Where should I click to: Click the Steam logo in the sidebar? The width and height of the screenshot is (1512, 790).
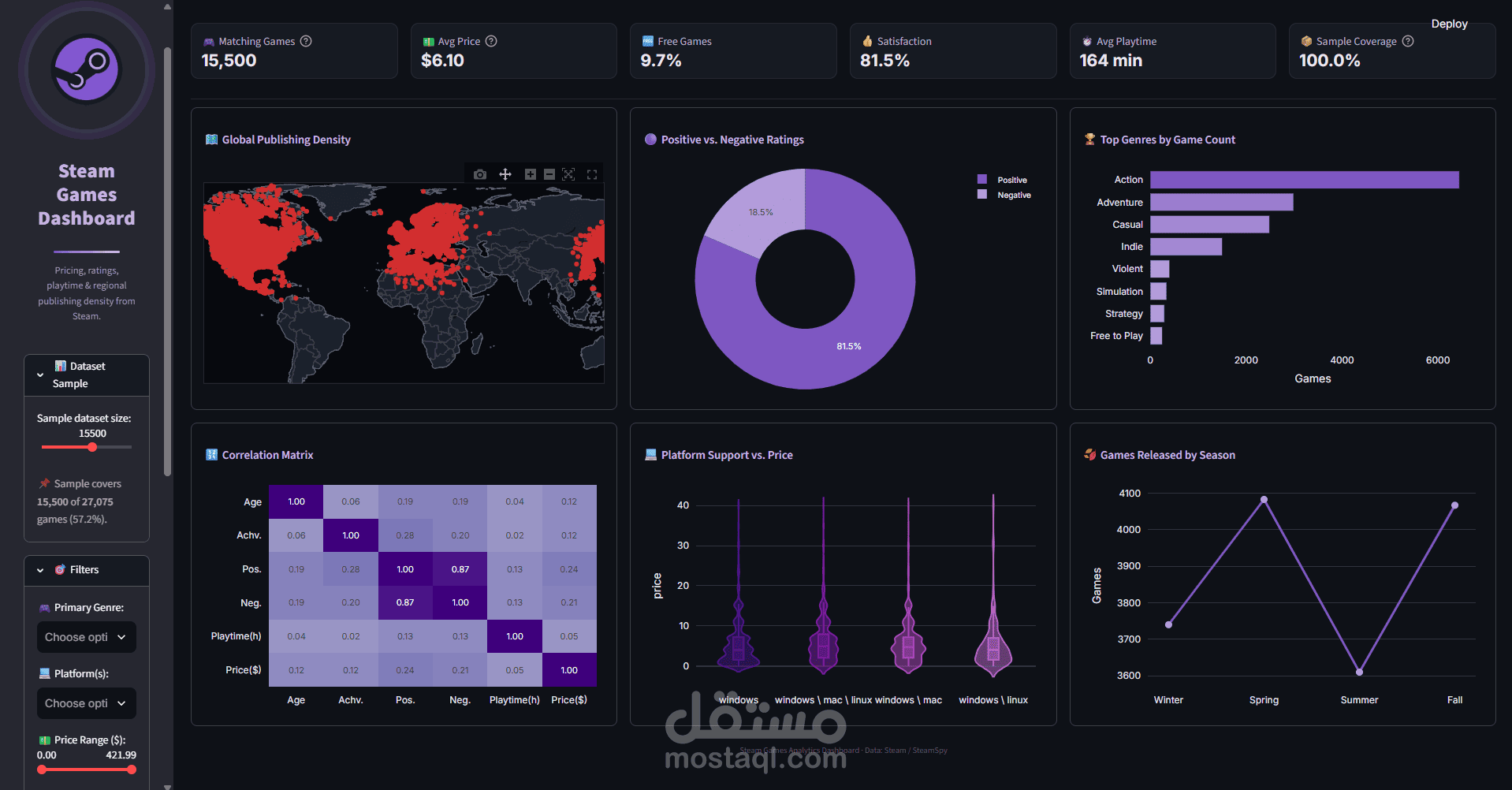[87, 69]
